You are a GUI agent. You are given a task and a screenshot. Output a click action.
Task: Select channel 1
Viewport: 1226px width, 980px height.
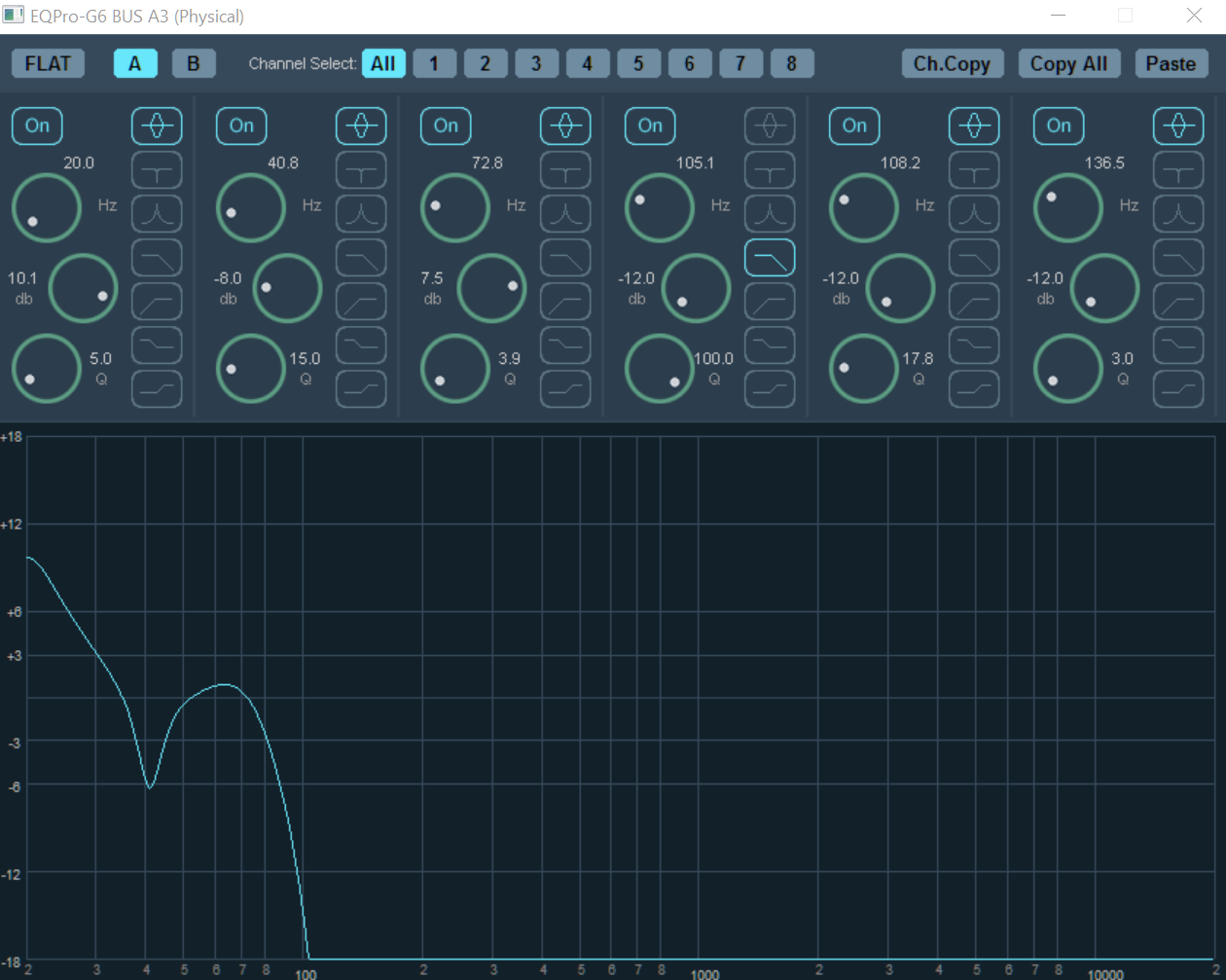pos(434,63)
